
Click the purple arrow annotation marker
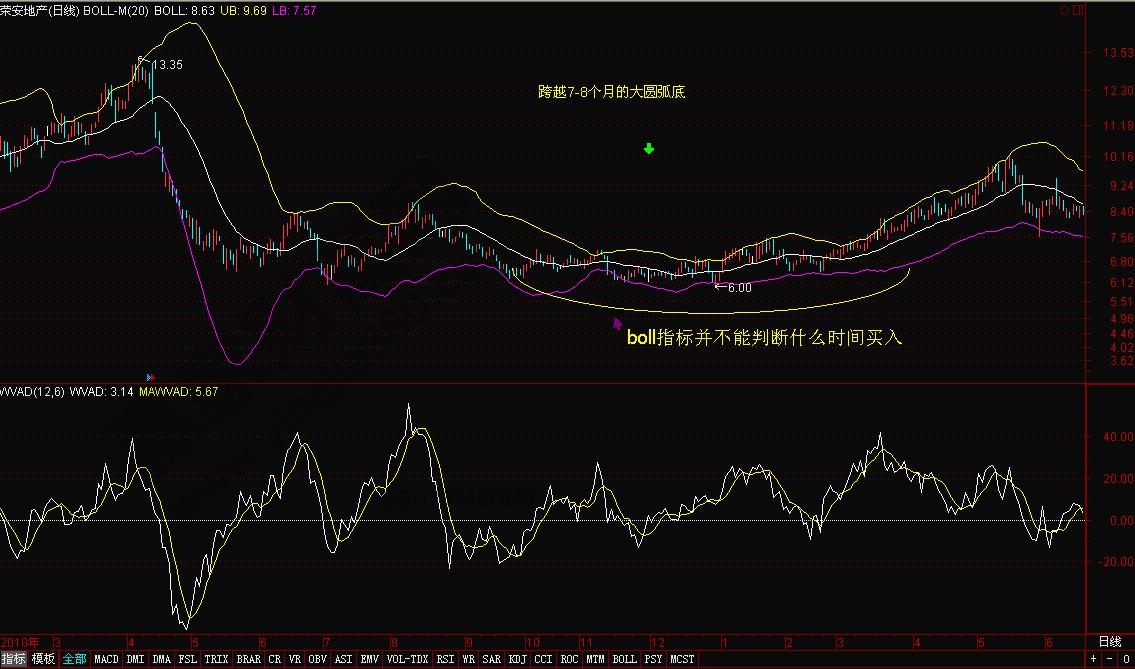(617, 322)
